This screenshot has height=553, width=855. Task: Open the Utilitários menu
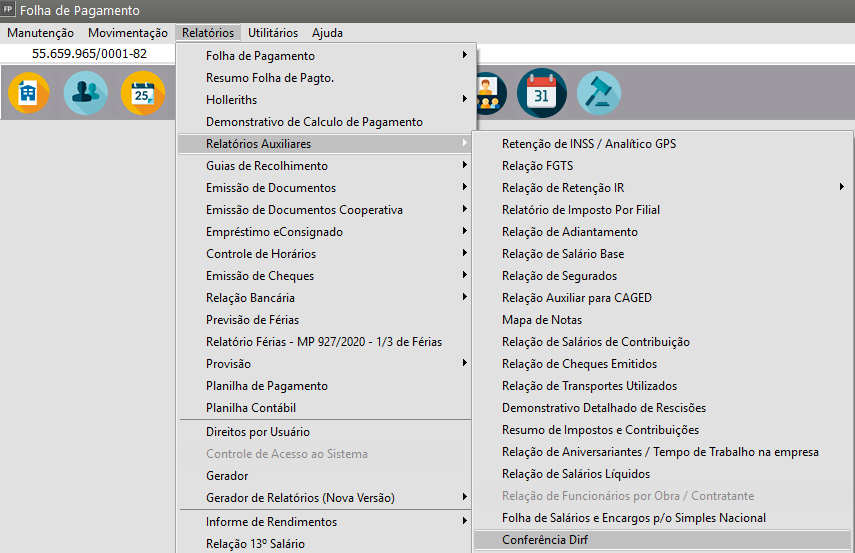coord(272,33)
